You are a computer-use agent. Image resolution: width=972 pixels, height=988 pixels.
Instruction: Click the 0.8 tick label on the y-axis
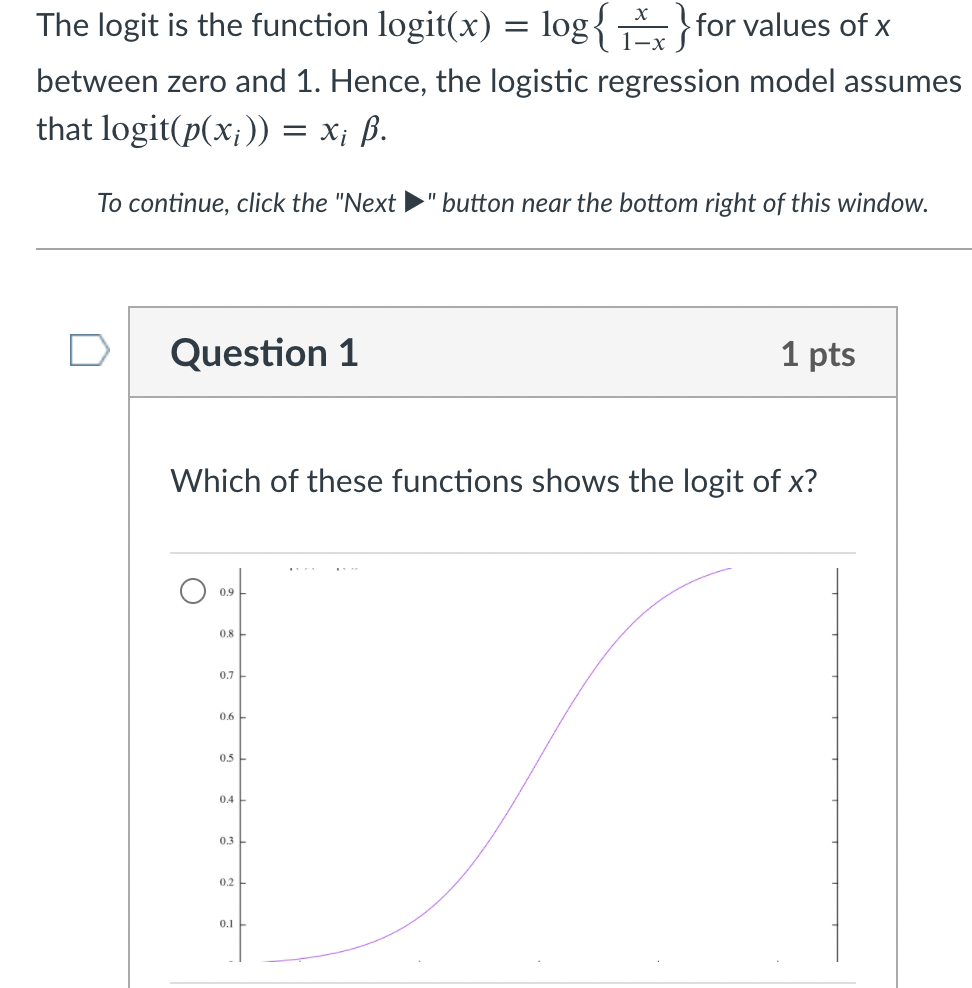point(226,633)
